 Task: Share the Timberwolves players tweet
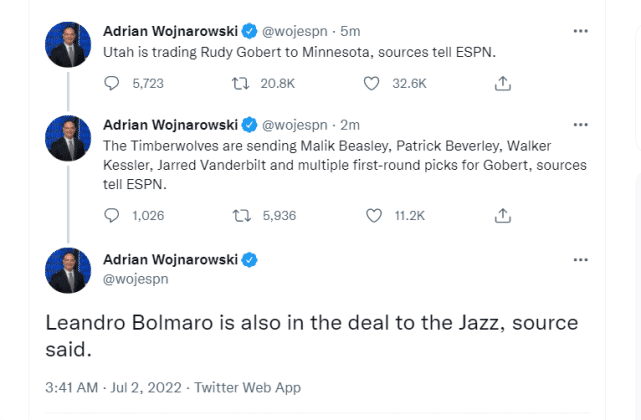click(x=504, y=215)
